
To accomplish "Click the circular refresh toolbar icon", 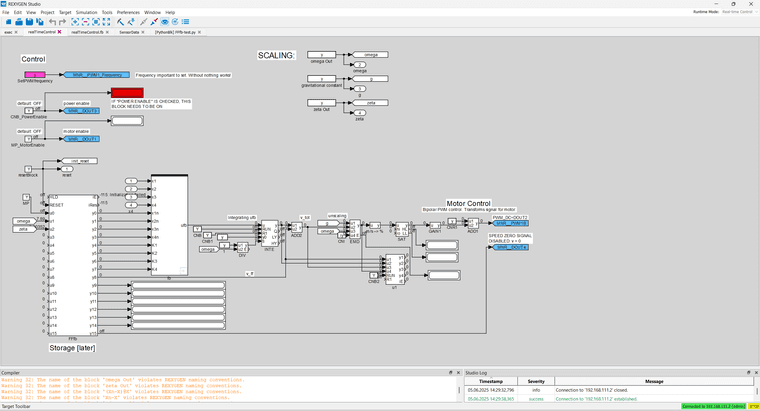I will tap(175, 22).
